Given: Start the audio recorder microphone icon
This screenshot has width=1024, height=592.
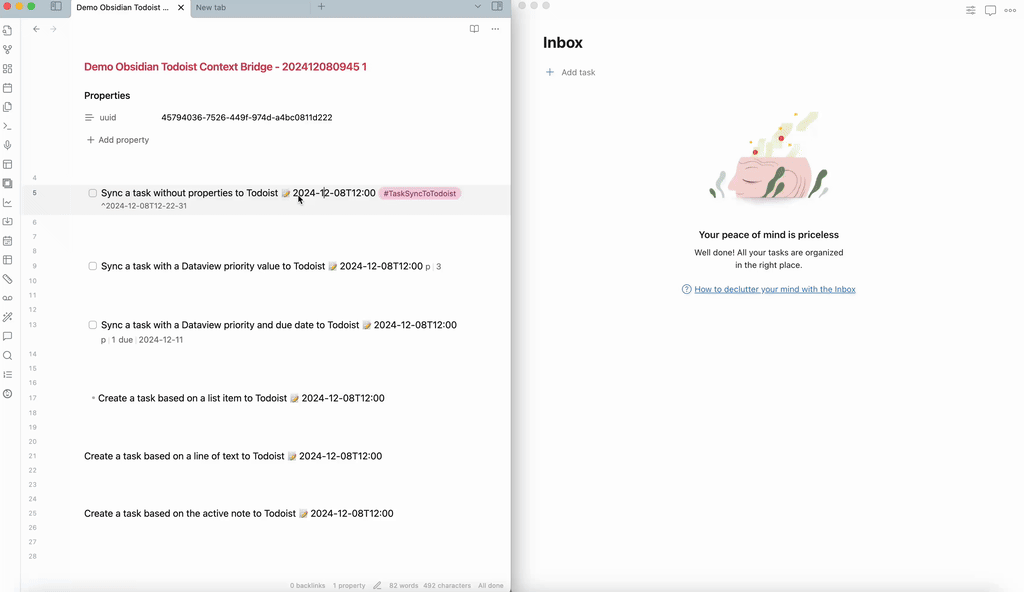Looking at the screenshot, I should pyautogui.click(x=8, y=145).
